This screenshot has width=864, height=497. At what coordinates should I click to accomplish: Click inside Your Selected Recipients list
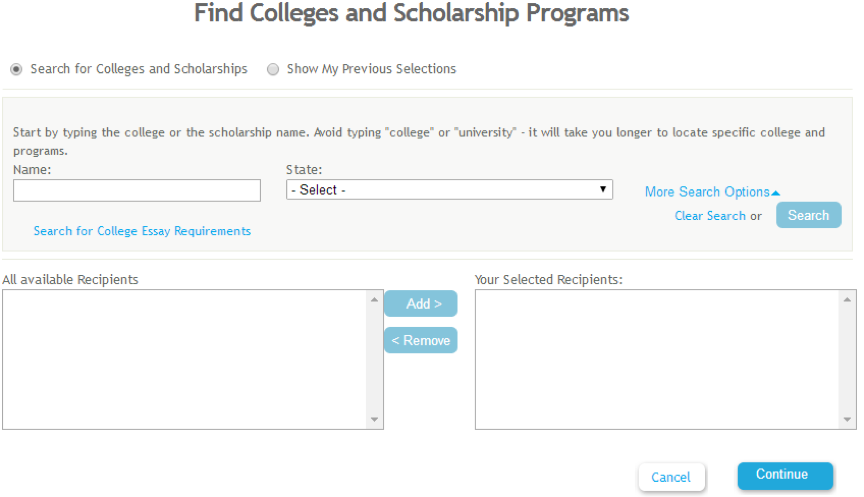(x=656, y=359)
